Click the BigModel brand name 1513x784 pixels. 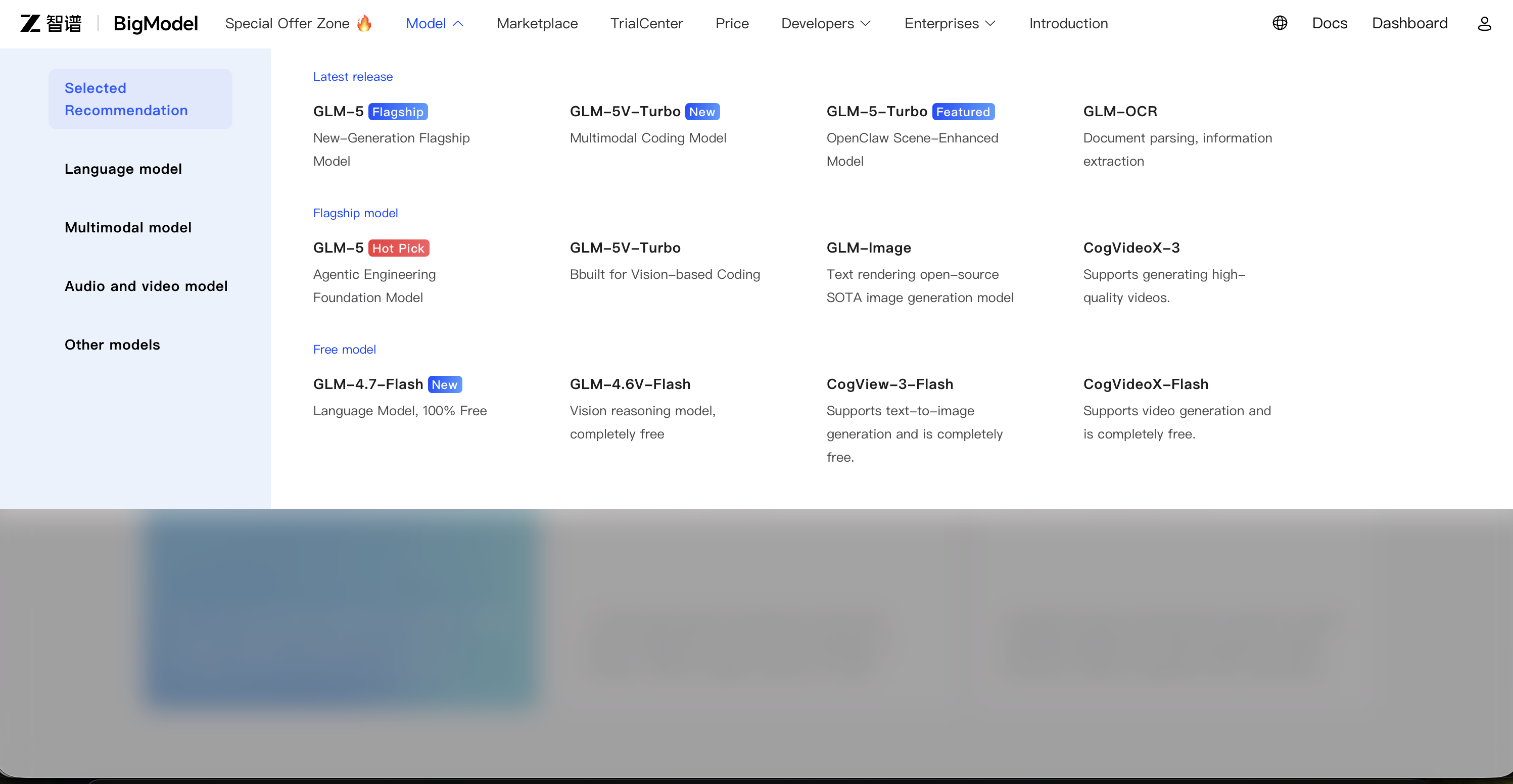156,24
